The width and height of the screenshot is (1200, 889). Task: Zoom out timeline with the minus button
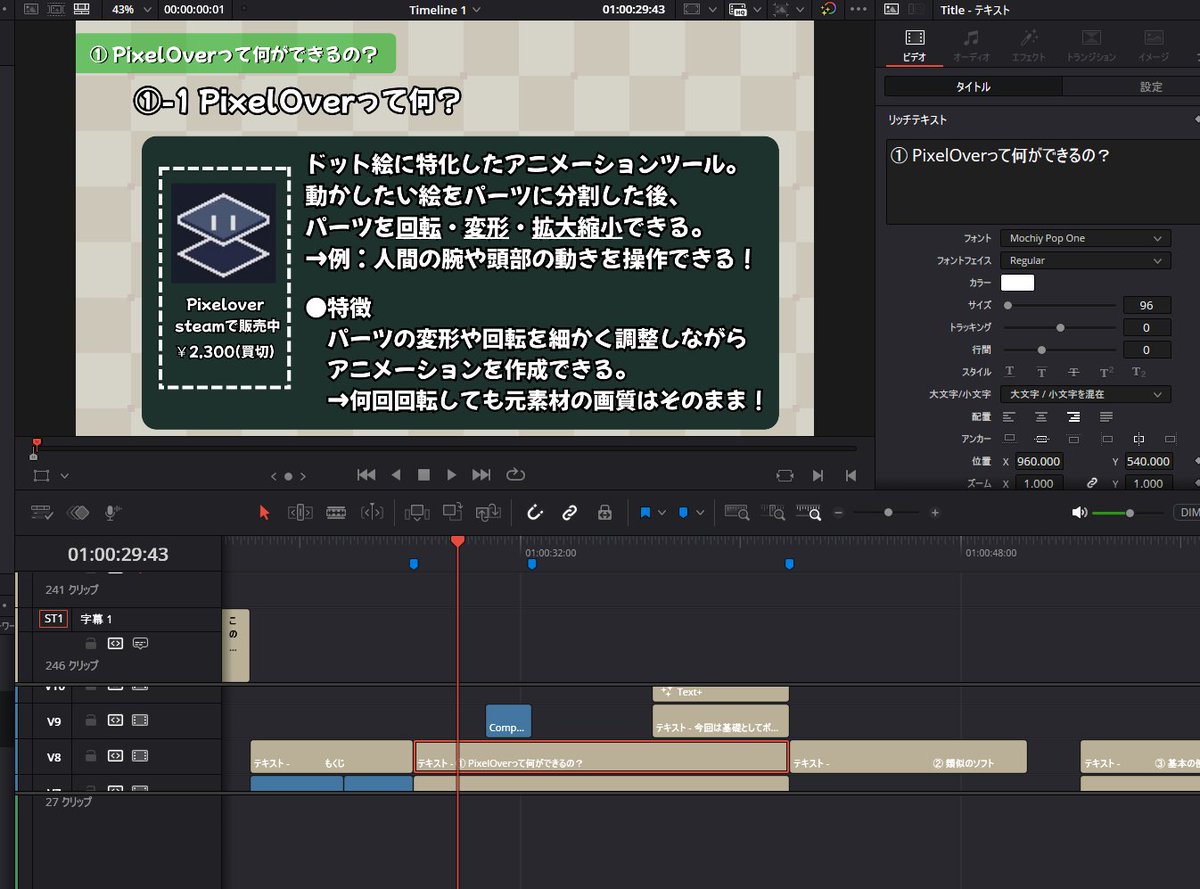[x=839, y=512]
